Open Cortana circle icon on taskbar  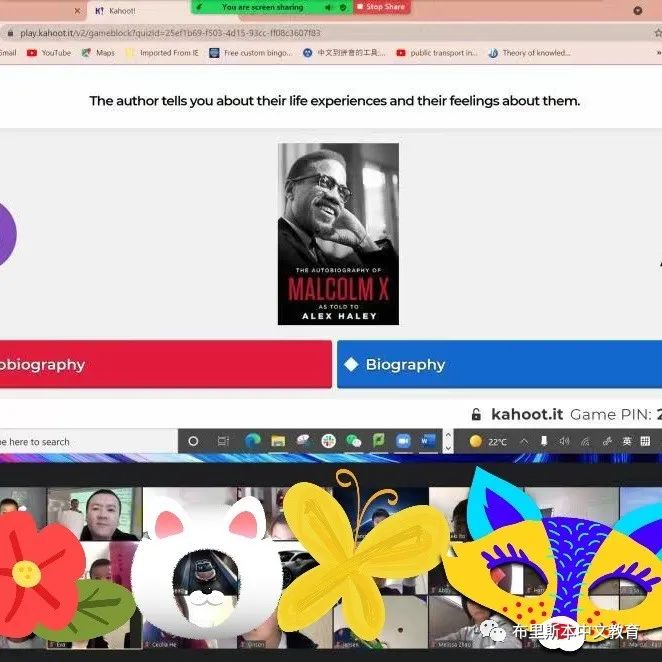[193, 441]
